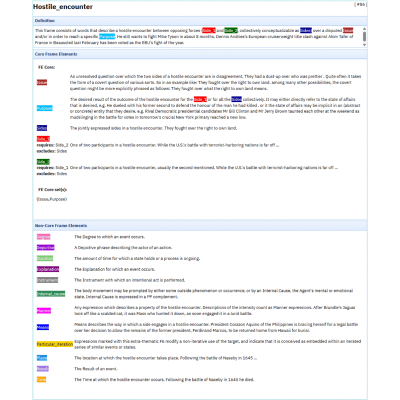Click the Purpose tag in the definition text
Image resolution: width=400 pixels, height=400 pixels.
coord(107,36)
